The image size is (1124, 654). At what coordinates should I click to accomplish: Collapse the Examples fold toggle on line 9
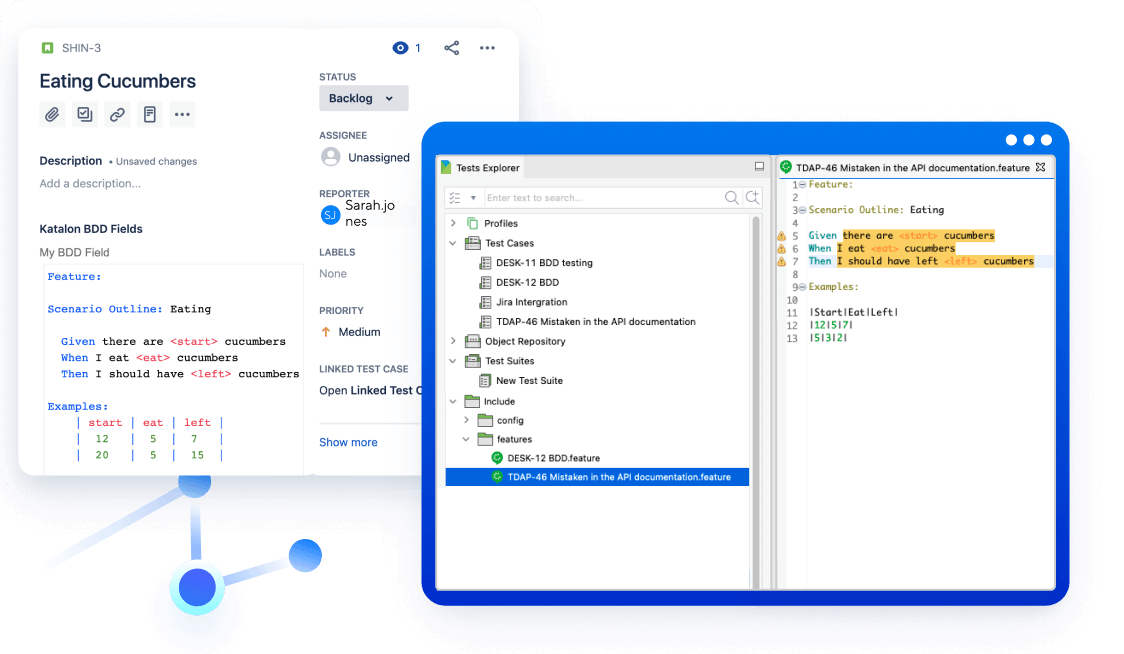pos(802,287)
